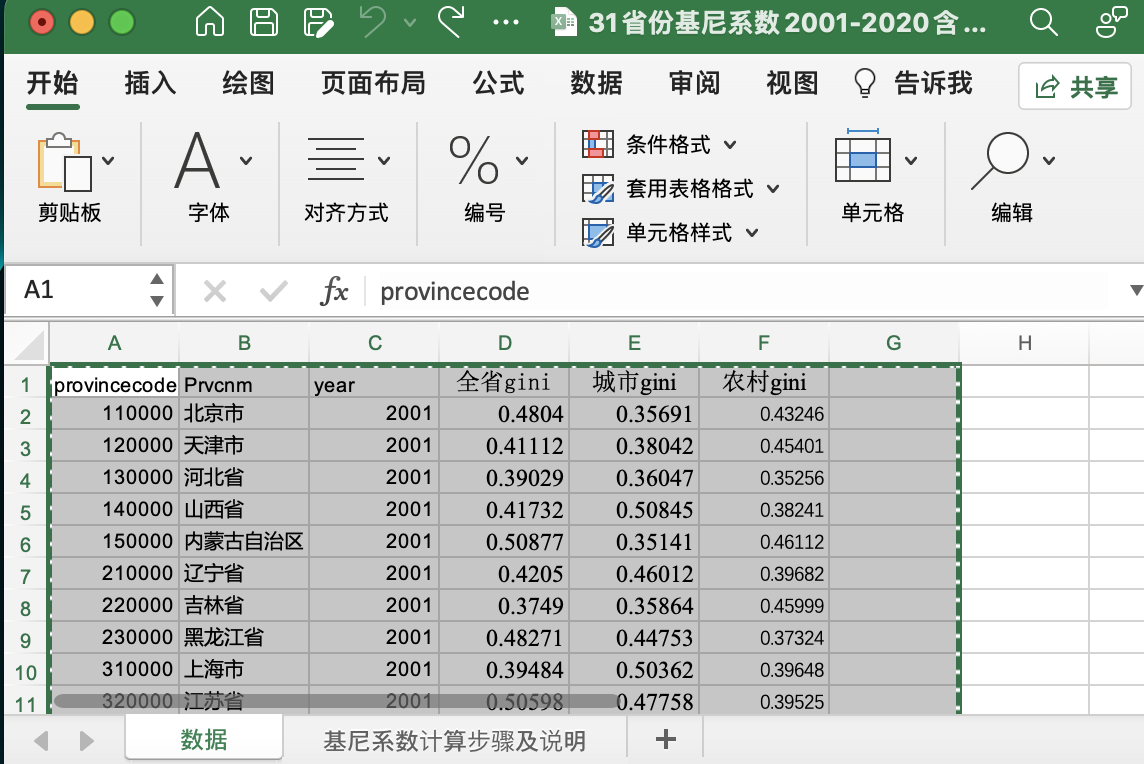Click the cell with value 0.50845
Screen dimensions: 1144x764
[x=634, y=509]
